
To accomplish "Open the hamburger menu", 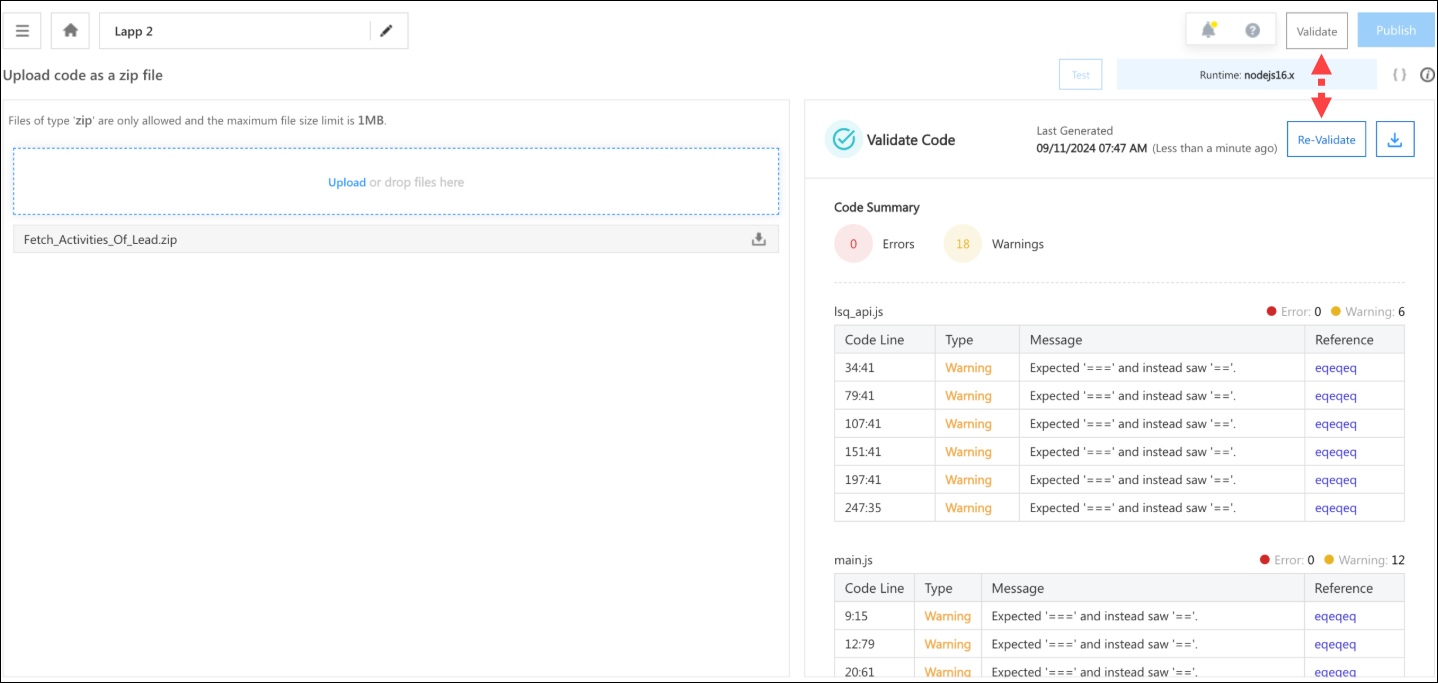I will 22,31.
